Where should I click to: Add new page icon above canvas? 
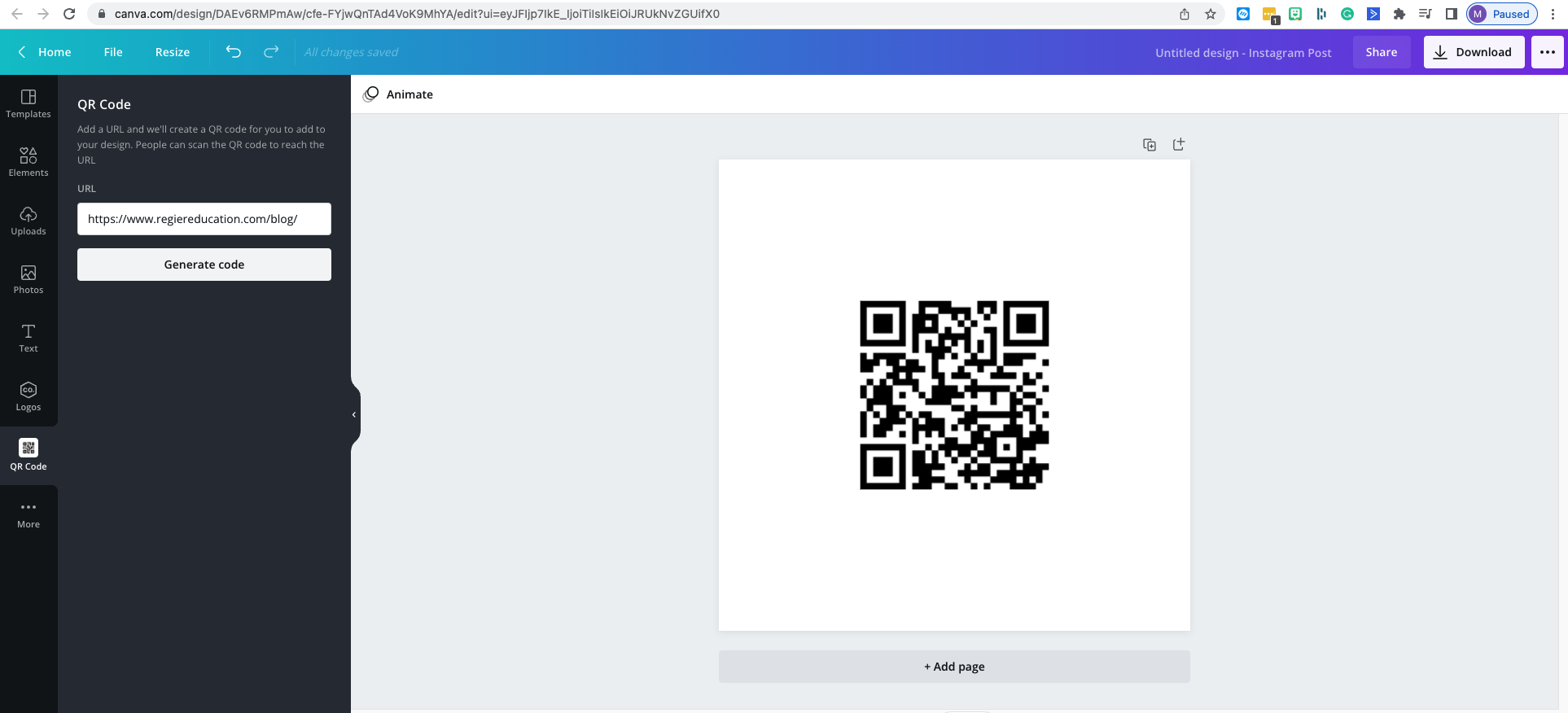(x=1179, y=144)
